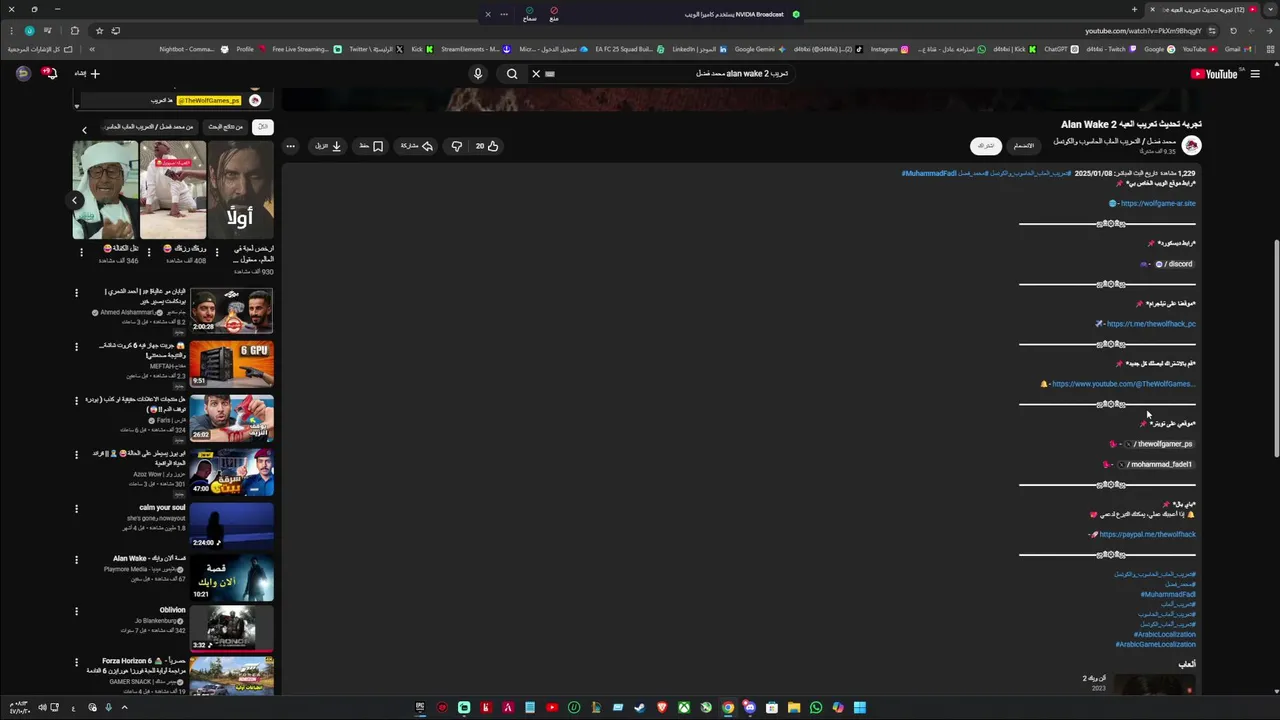The width and height of the screenshot is (1280, 720).
Task: Open options for 6 GPU video
Action: pos(76,347)
